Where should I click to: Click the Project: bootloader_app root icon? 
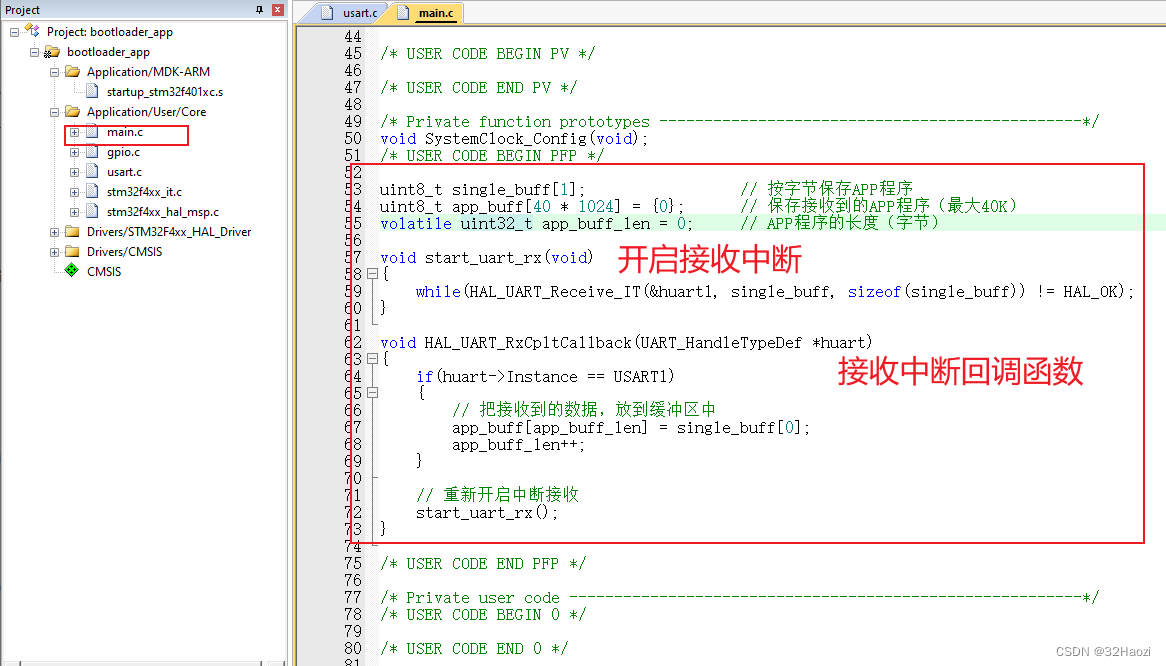point(33,32)
